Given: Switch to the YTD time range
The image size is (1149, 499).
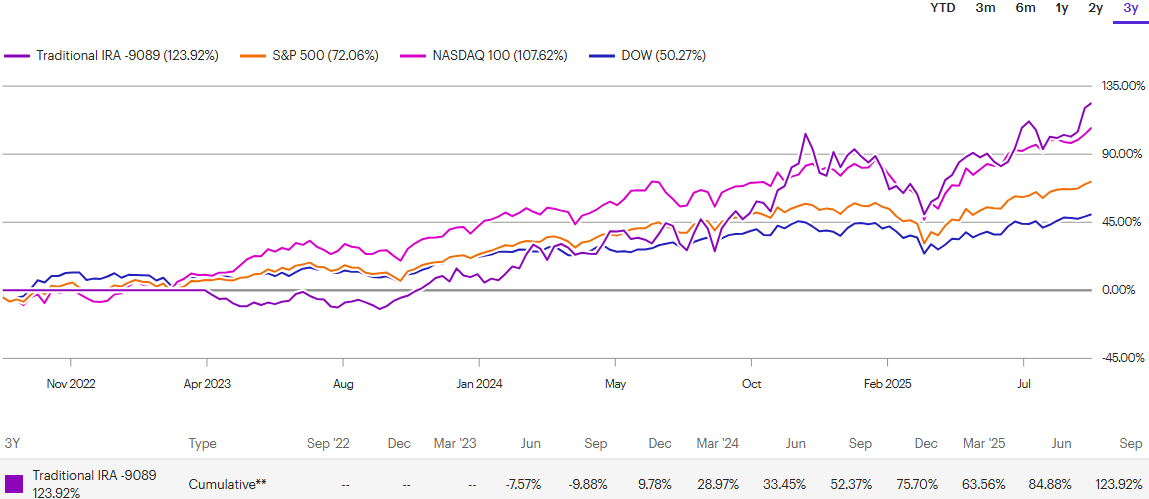Looking at the screenshot, I should point(942,8).
